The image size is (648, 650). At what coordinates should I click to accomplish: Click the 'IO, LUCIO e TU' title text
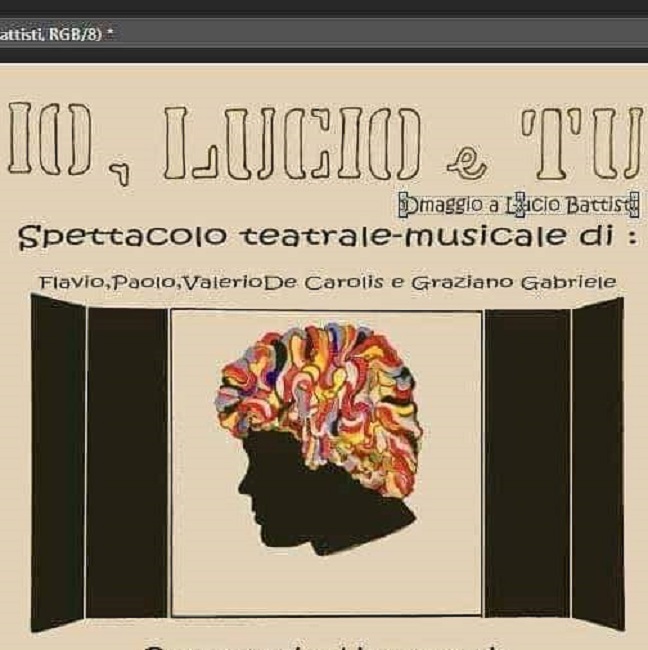325,143
